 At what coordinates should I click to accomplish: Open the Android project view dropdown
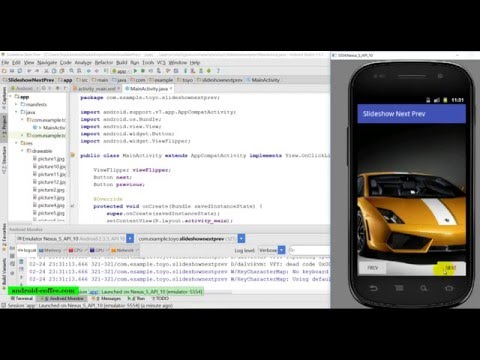(x=25, y=88)
